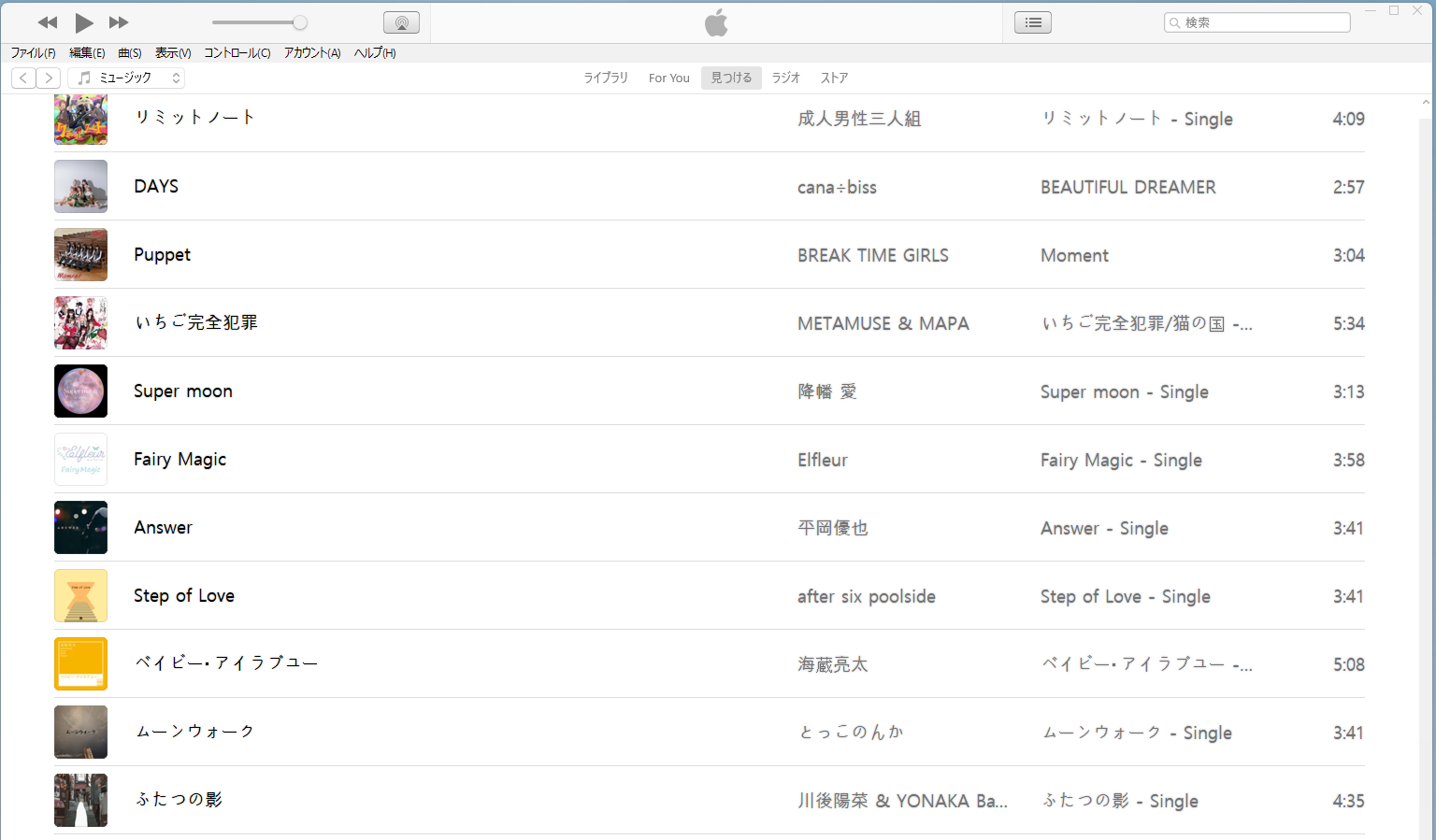Skip ahead with the fast-forward button
This screenshot has height=840, width=1436.
pos(119,22)
